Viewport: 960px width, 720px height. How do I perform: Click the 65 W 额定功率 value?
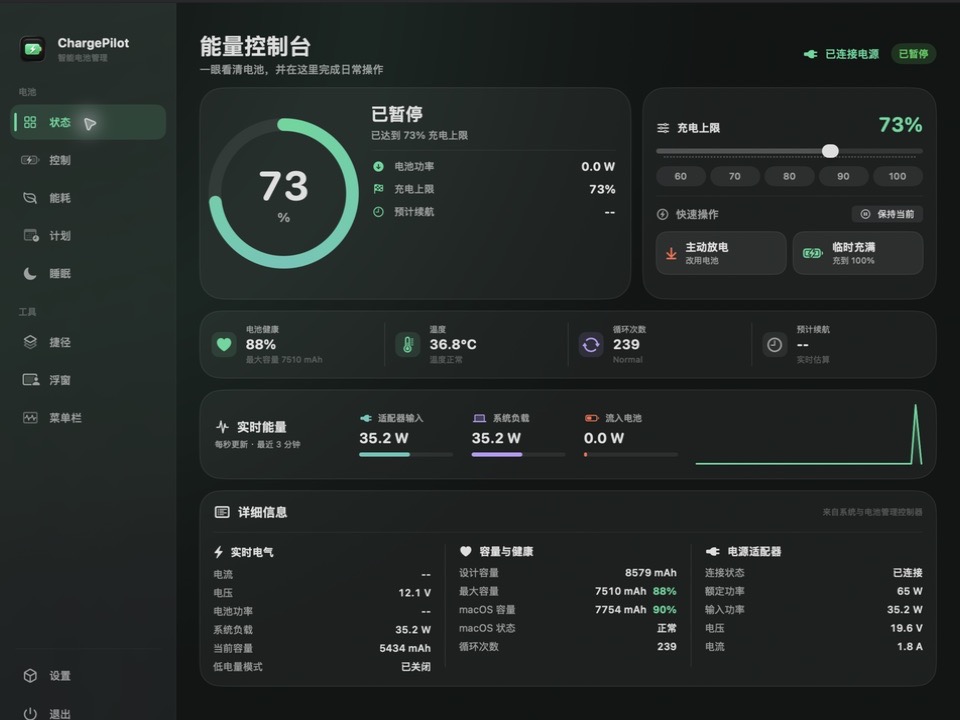tap(910, 591)
